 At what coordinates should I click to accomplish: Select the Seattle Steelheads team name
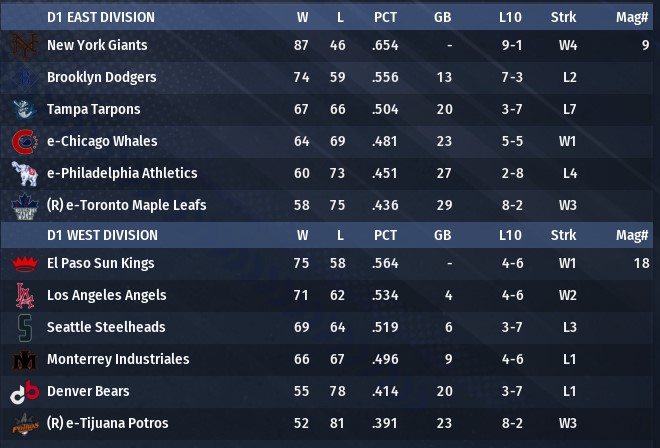point(106,328)
